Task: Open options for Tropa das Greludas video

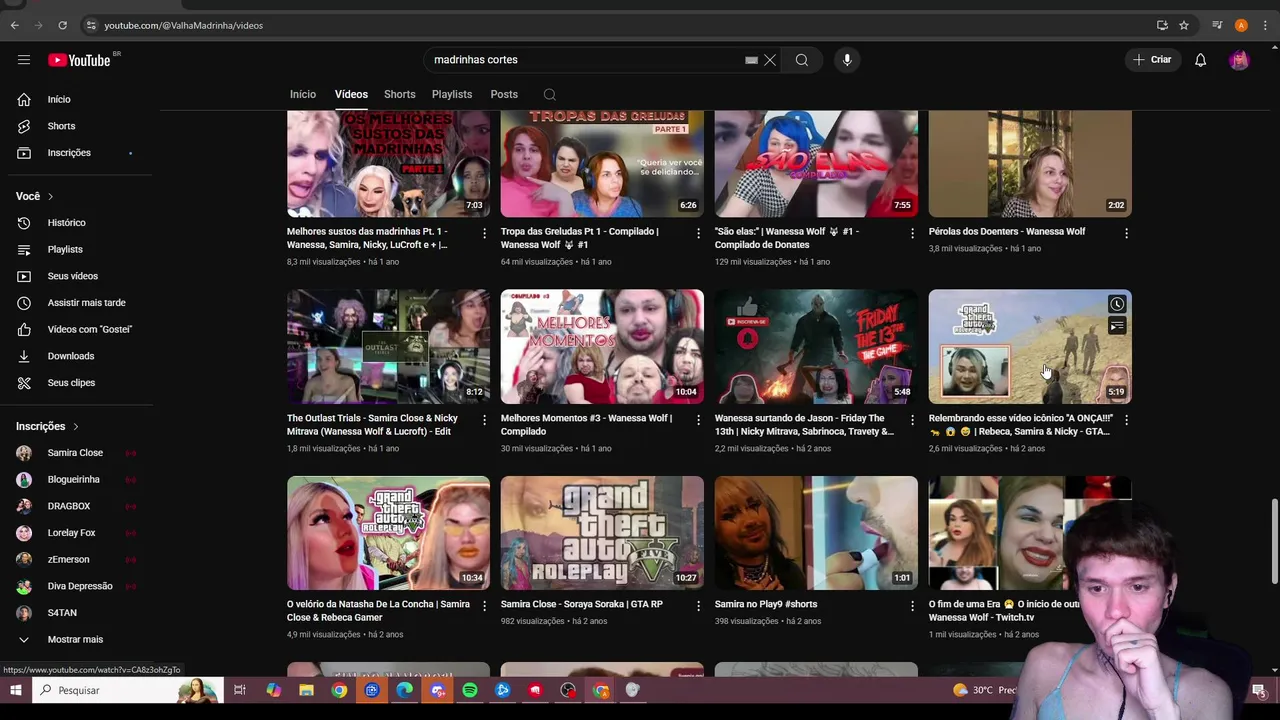Action: (x=699, y=233)
